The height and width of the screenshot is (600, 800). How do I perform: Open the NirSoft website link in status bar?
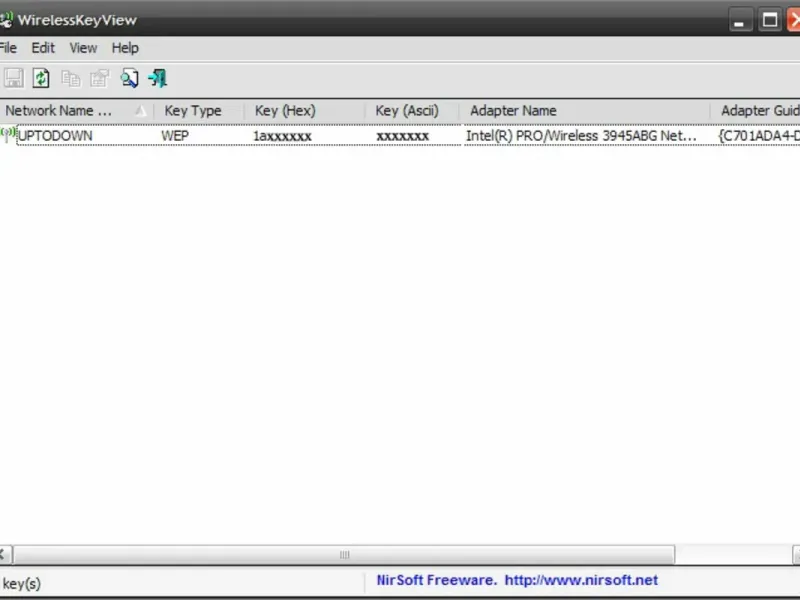[581, 580]
